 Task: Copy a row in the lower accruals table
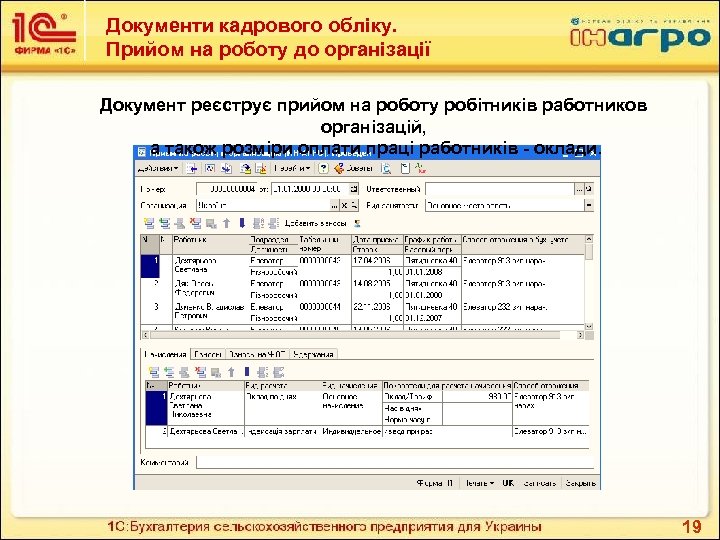[x=169, y=372]
